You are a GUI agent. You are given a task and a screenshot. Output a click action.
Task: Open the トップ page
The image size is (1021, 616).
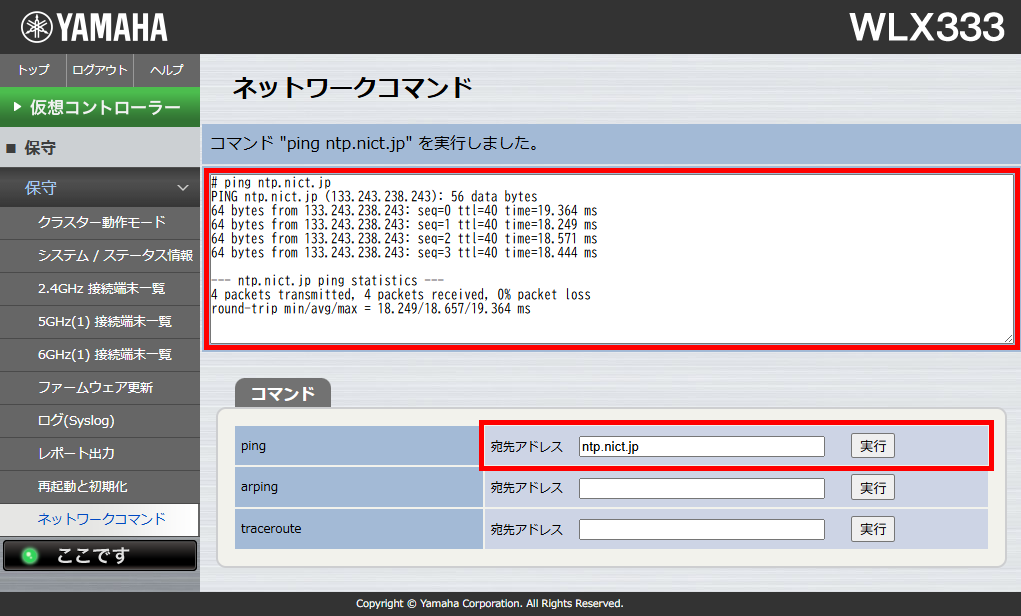tap(33, 70)
